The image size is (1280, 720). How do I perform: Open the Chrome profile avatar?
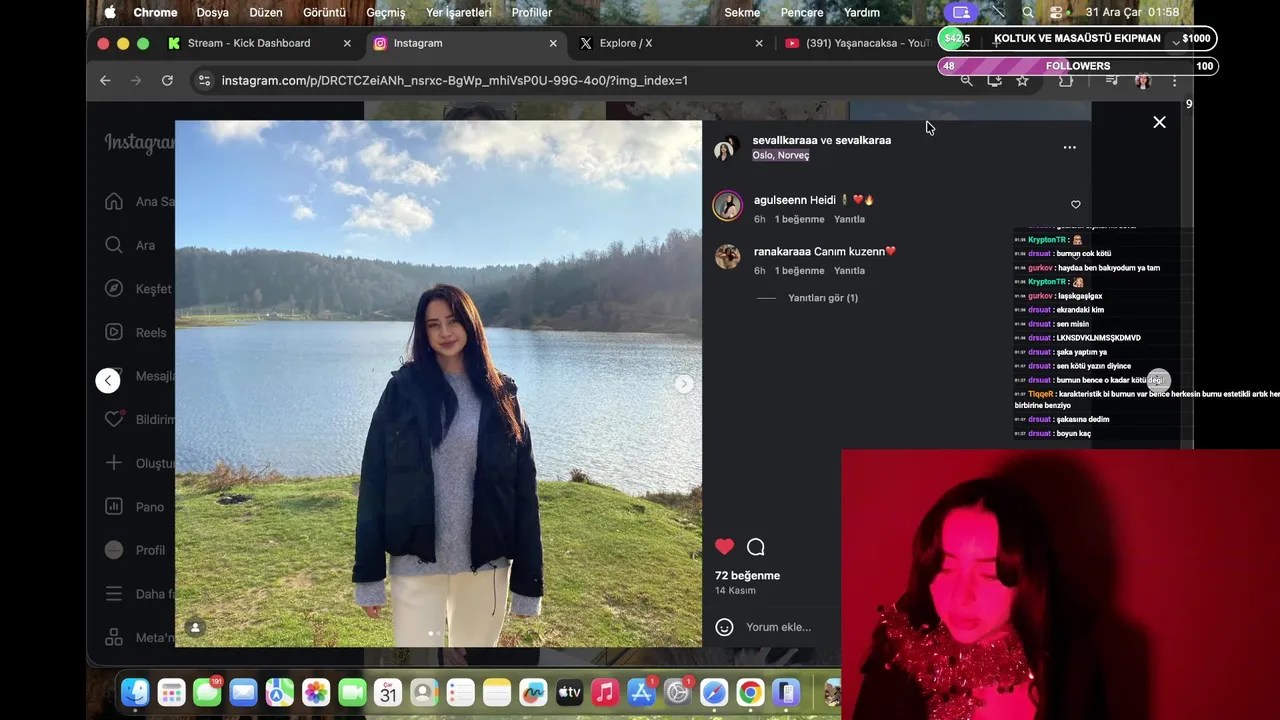(x=1143, y=80)
